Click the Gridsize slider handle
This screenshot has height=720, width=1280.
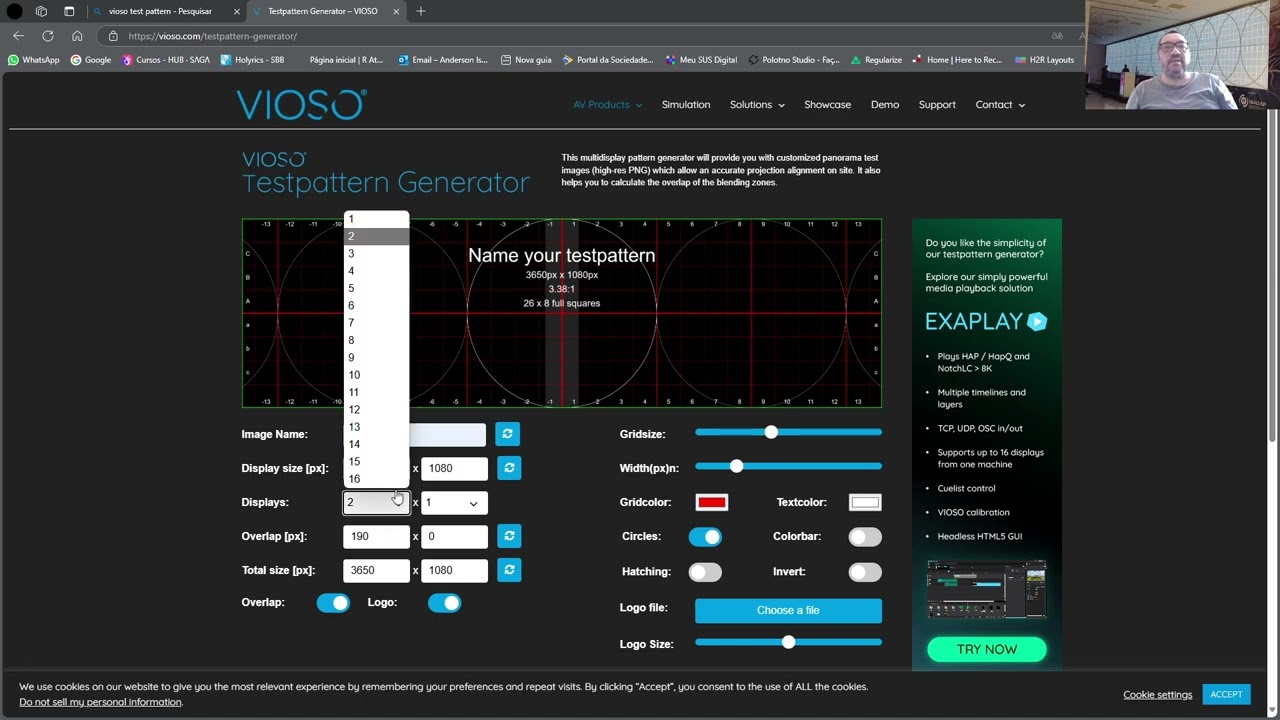tap(770, 432)
